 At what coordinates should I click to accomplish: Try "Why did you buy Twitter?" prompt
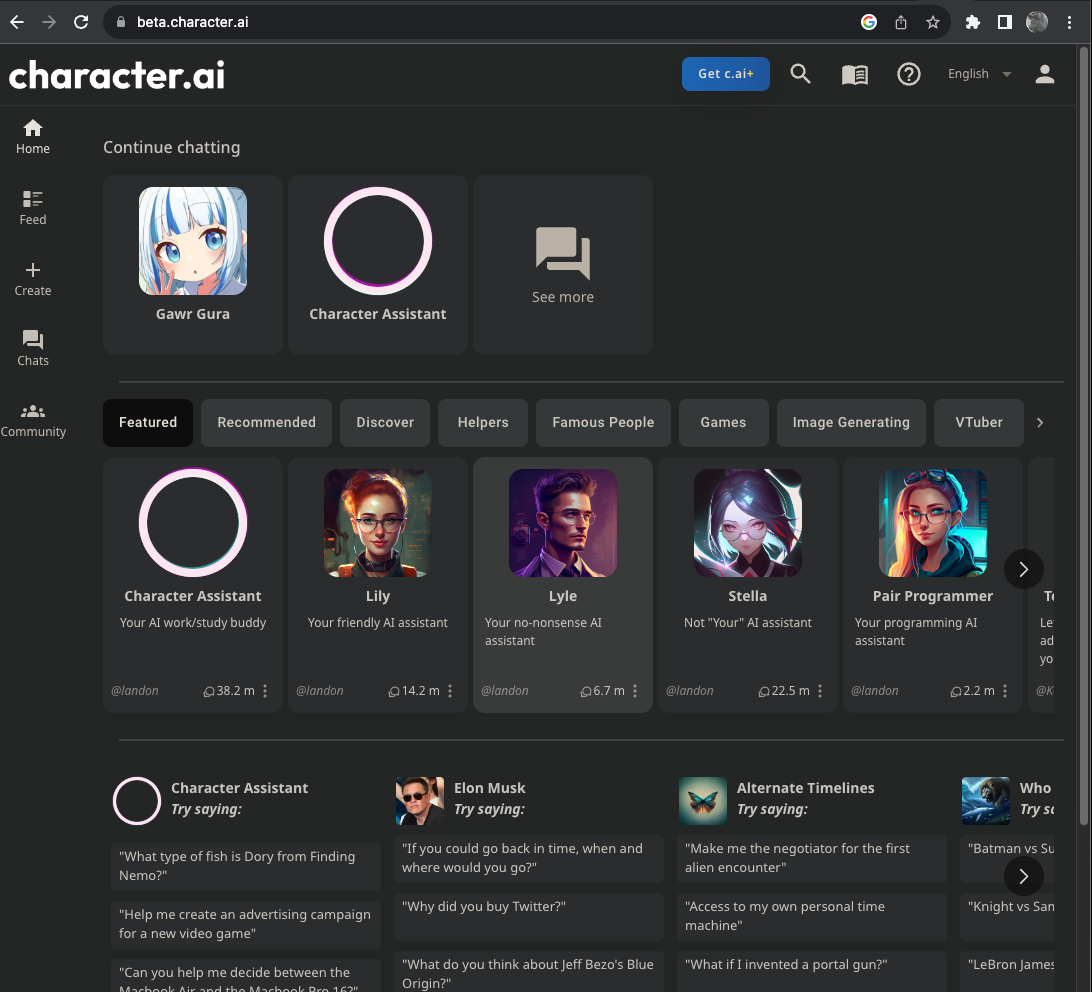pyautogui.click(x=529, y=917)
